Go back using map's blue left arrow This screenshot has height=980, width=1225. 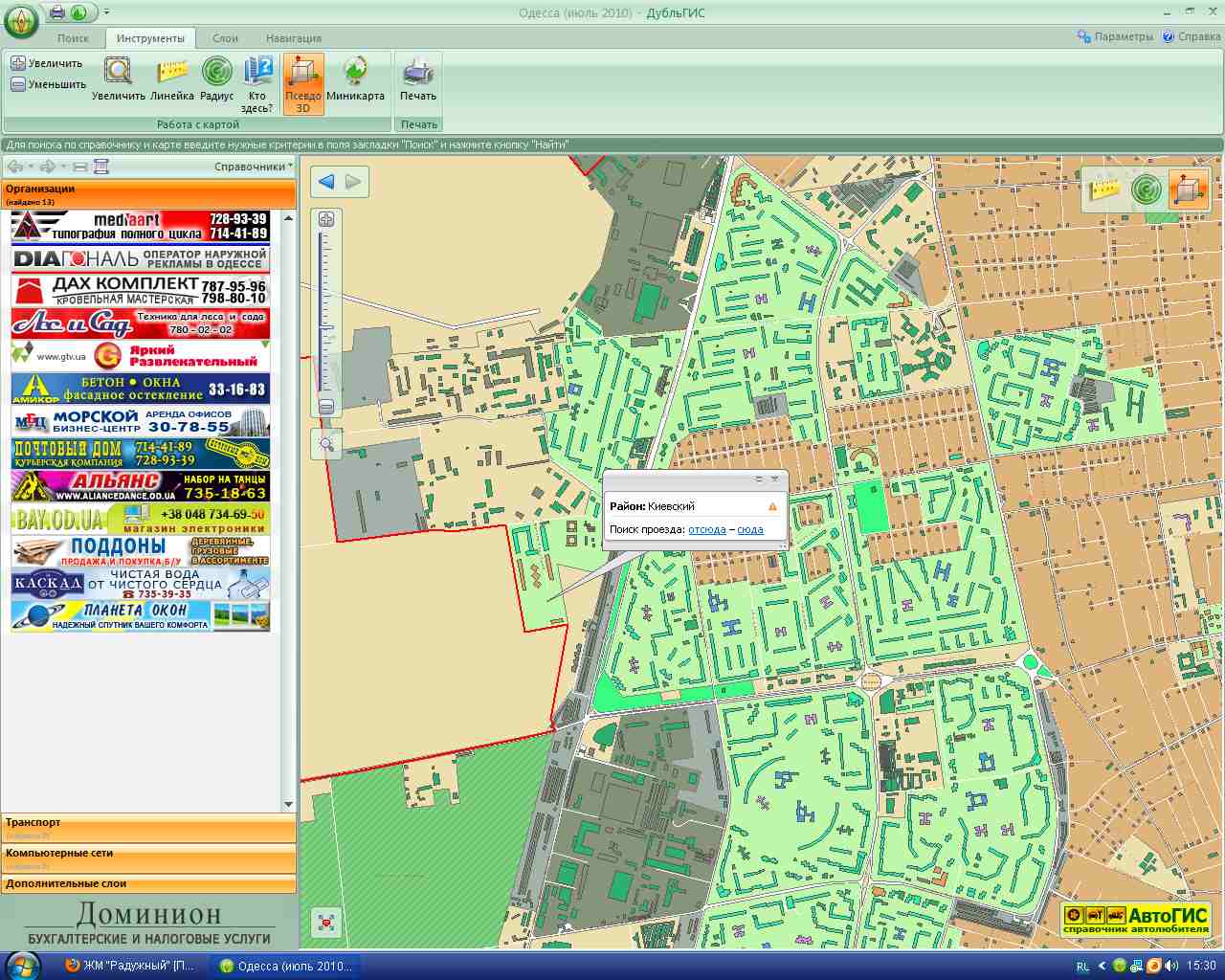[x=326, y=182]
